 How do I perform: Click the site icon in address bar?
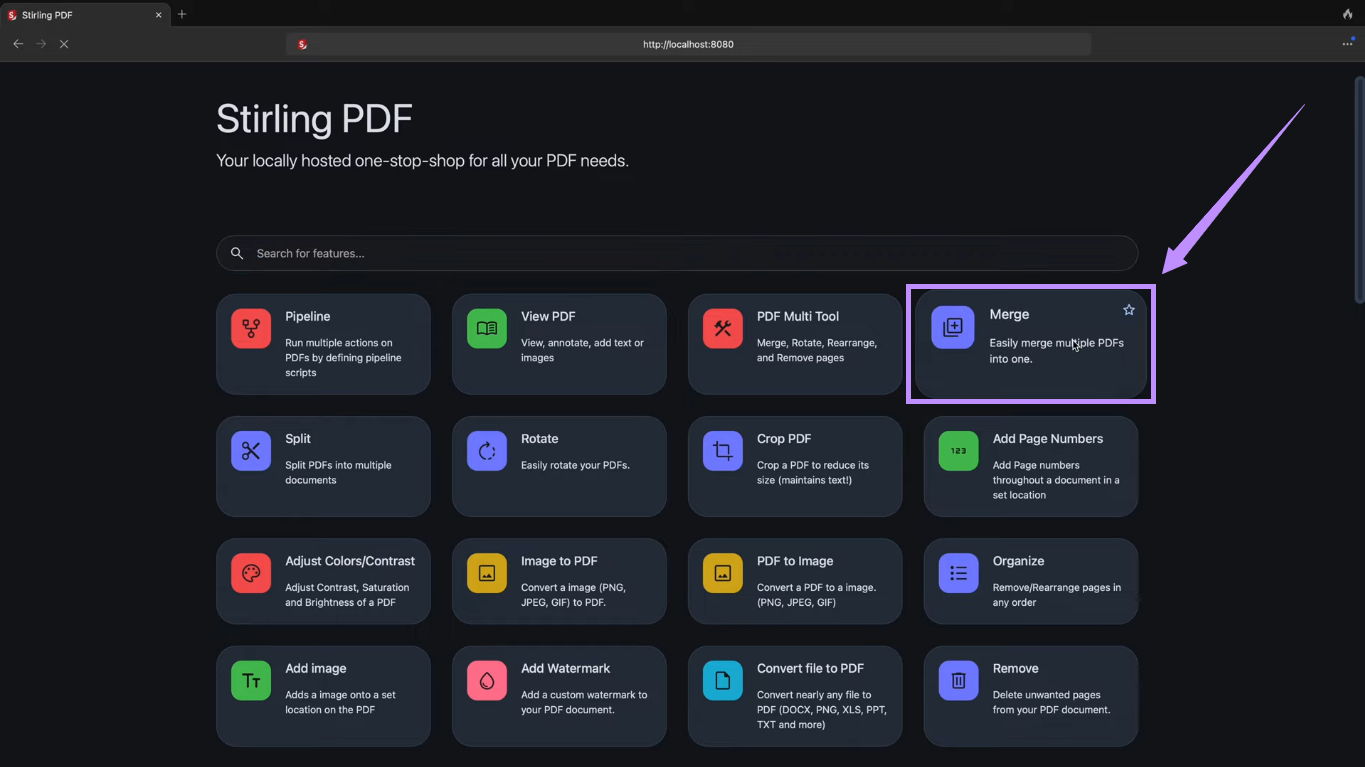pos(302,44)
